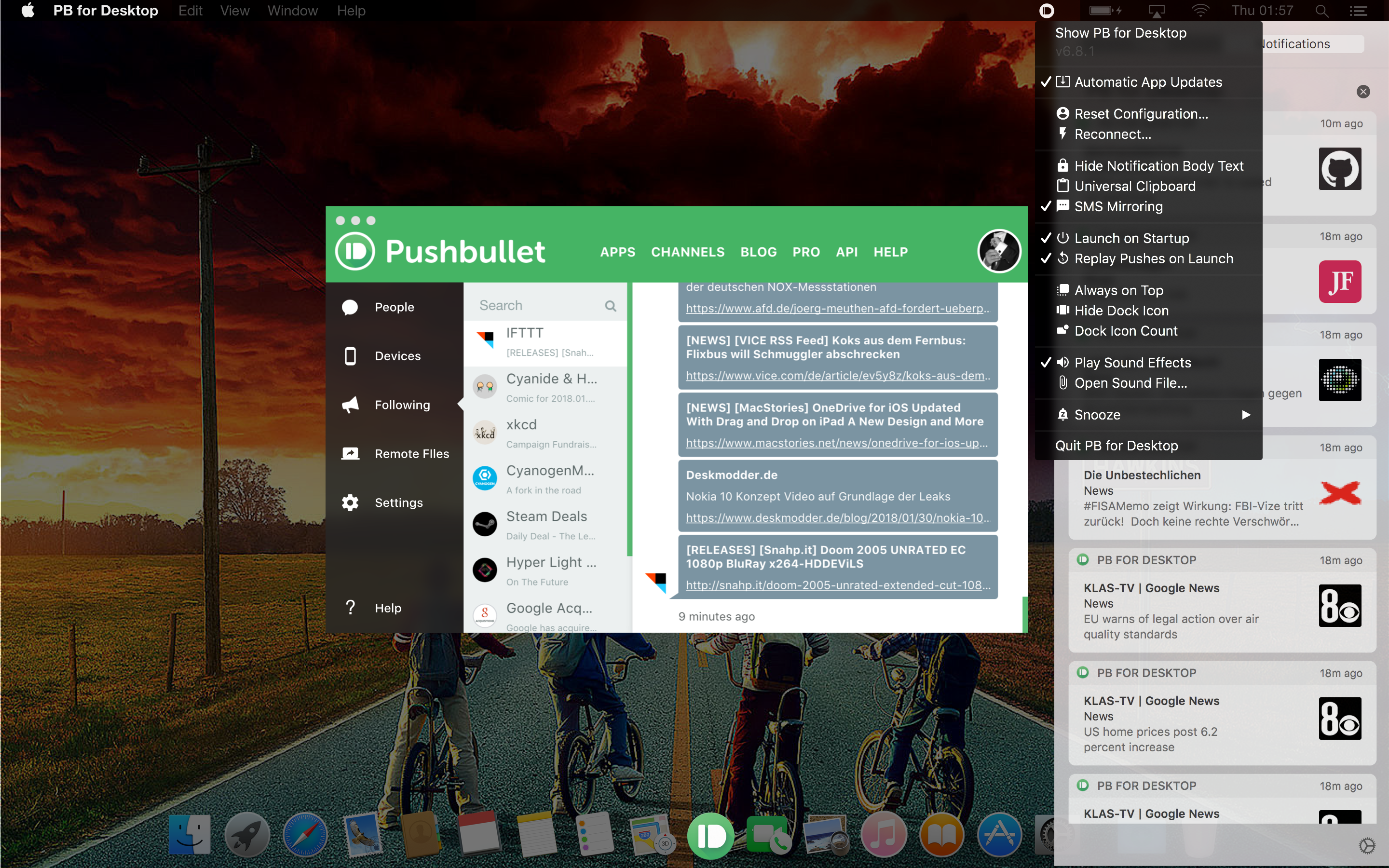
Task: Disable SMS Mirroring option
Action: click(1118, 207)
